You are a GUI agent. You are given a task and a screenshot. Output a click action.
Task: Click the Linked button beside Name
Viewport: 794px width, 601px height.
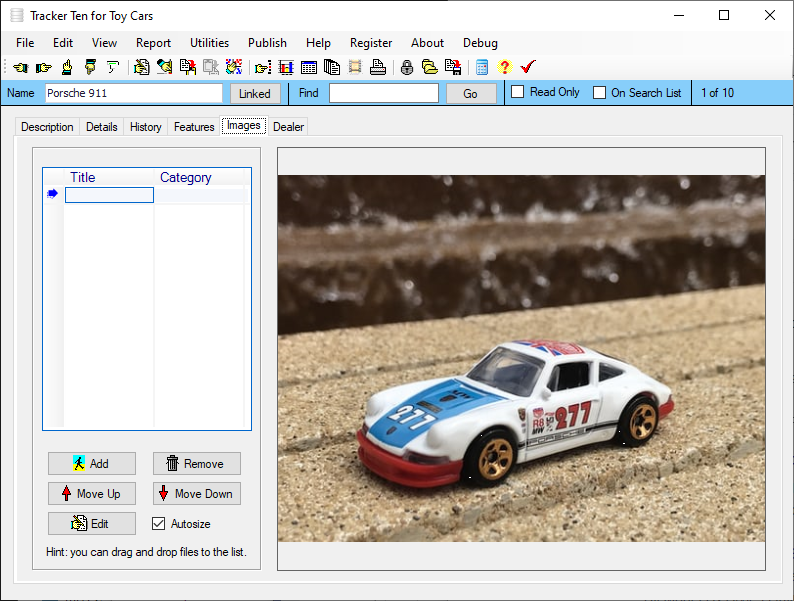255,93
